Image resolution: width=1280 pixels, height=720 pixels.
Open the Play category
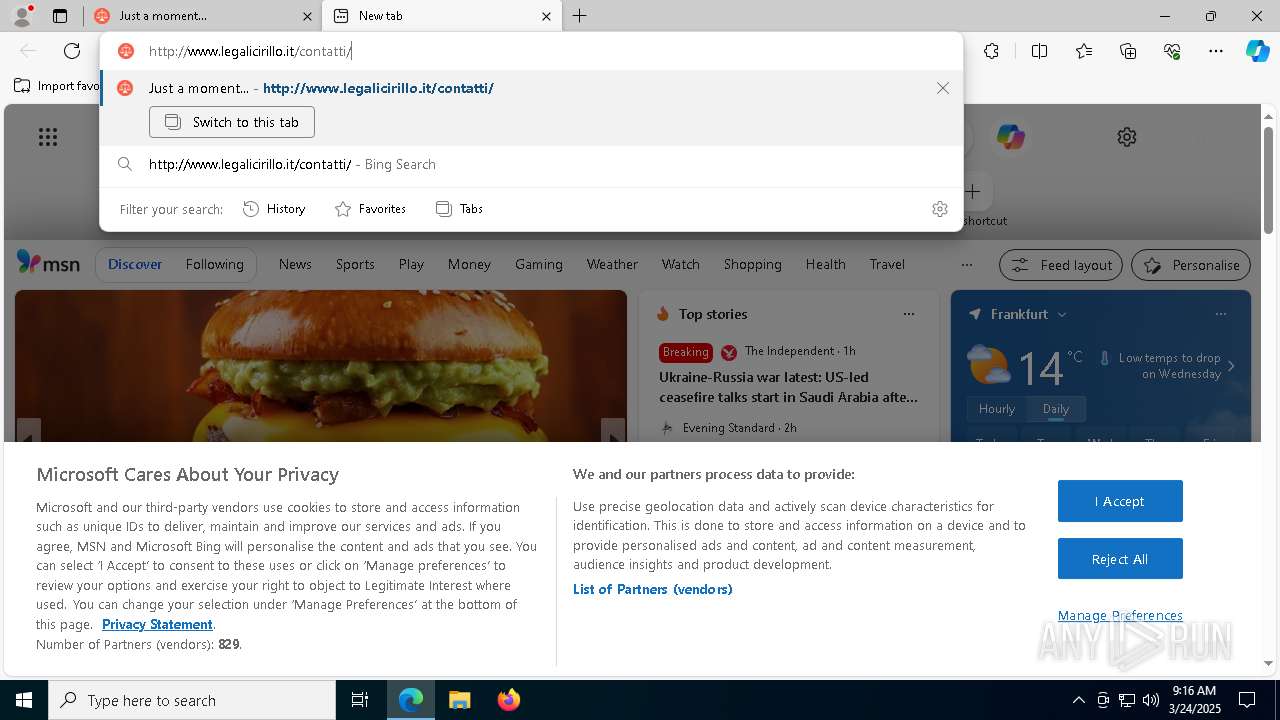[x=411, y=264]
